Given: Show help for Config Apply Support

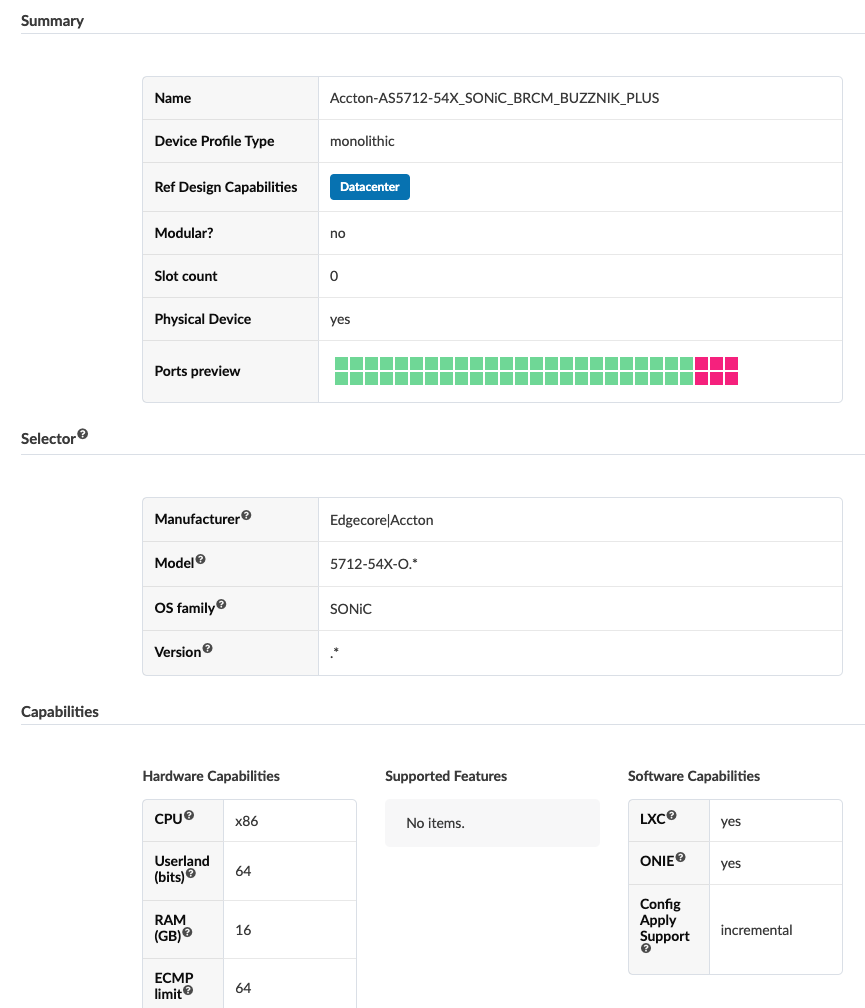Looking at the screenshot, I should click(646, 949).
